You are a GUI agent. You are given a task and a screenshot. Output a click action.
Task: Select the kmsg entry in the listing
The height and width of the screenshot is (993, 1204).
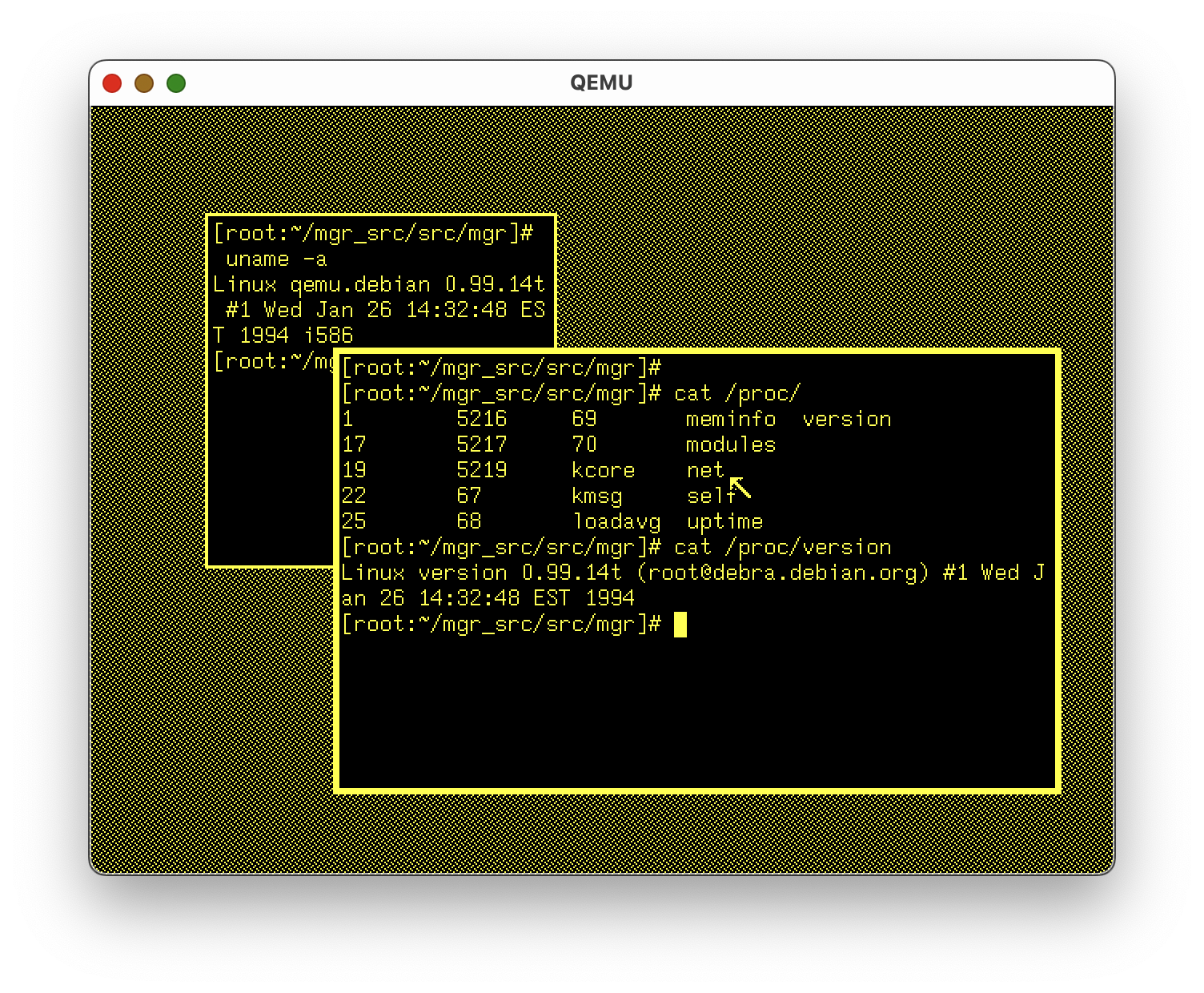(x=596, y=496)
